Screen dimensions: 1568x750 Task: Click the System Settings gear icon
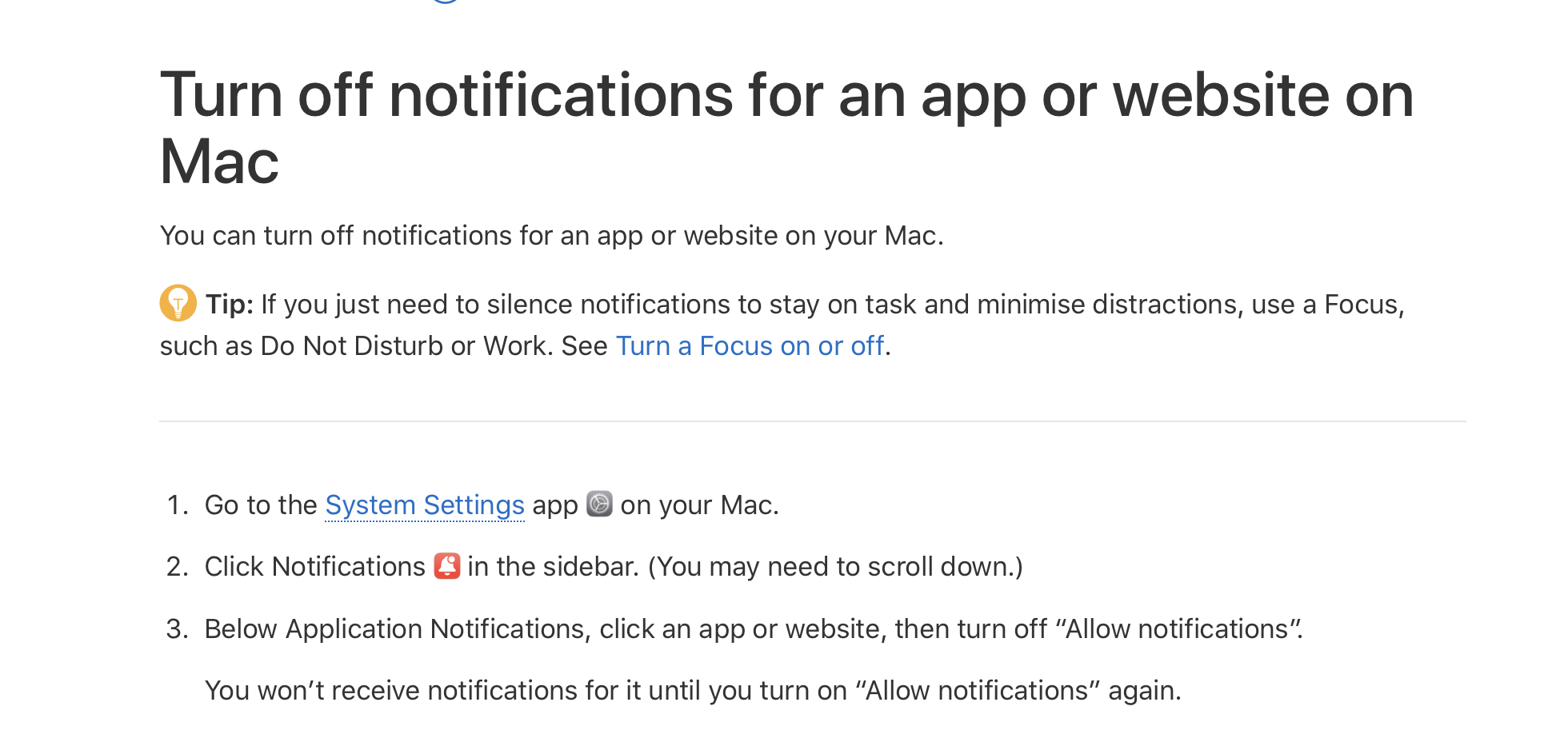pyautogui.click(x=599, y=505)
